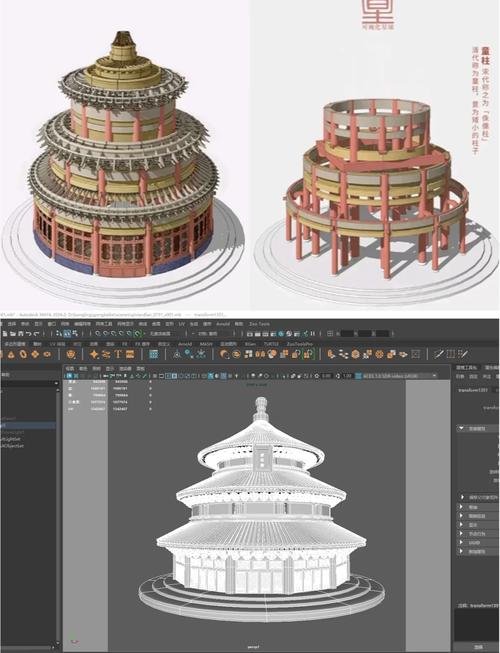The width and height of the screenshot is (500, 653).
Task: Click the blue grid shelf icon
Action: [x=153, y=354]
